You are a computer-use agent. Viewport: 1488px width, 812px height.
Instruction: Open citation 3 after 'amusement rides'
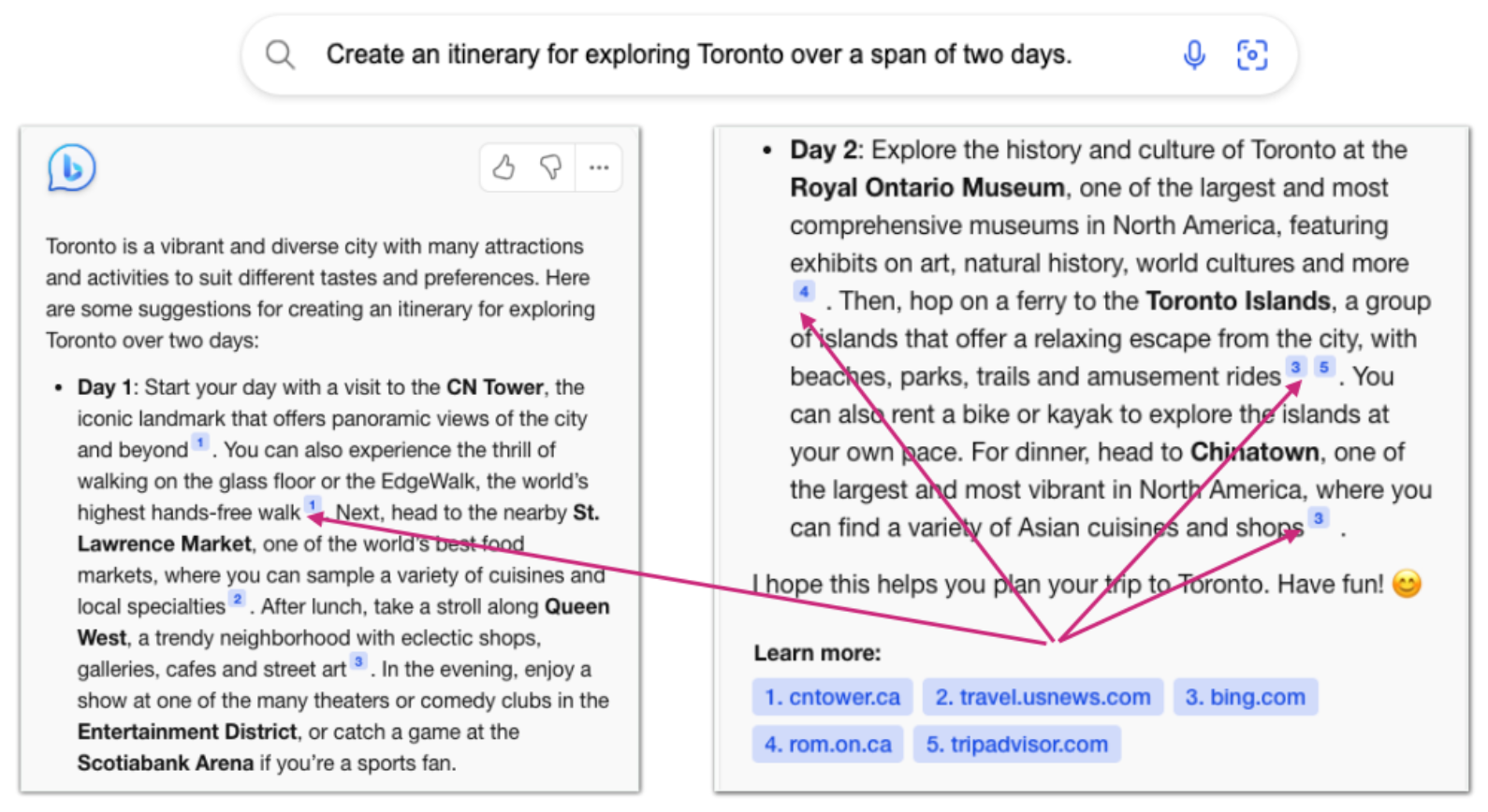[x=1296, y=367]
